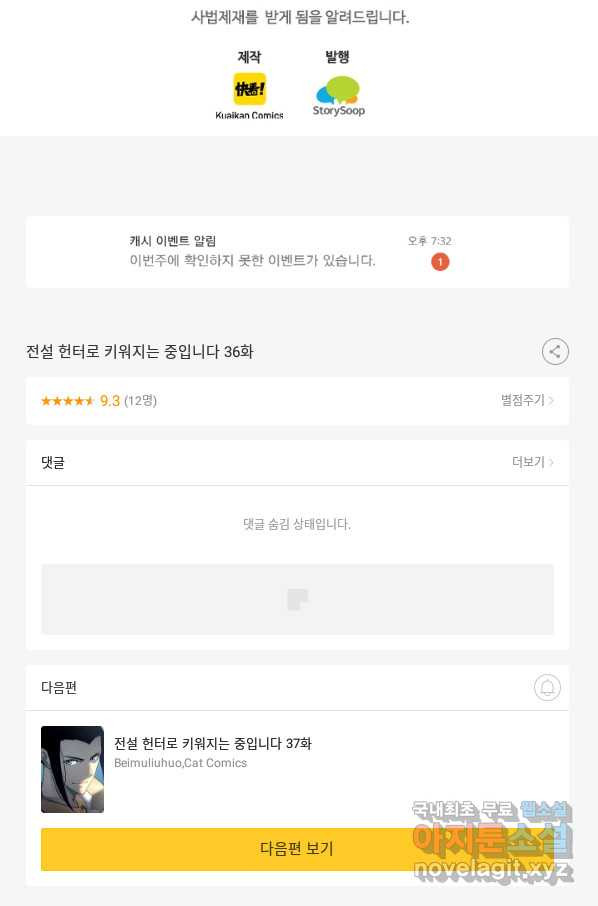The image size is (598, 906).
Task: Toggle the next-episode notification bell
Action: (x=547, y=688)
